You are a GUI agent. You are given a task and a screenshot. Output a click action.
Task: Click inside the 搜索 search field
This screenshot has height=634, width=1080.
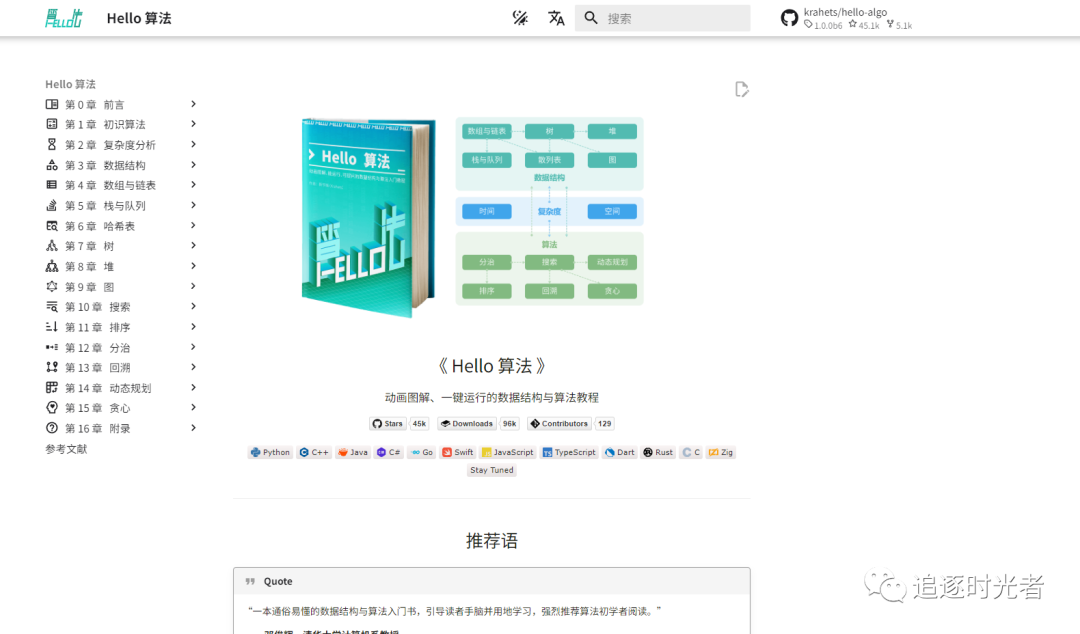pos(663,17)
